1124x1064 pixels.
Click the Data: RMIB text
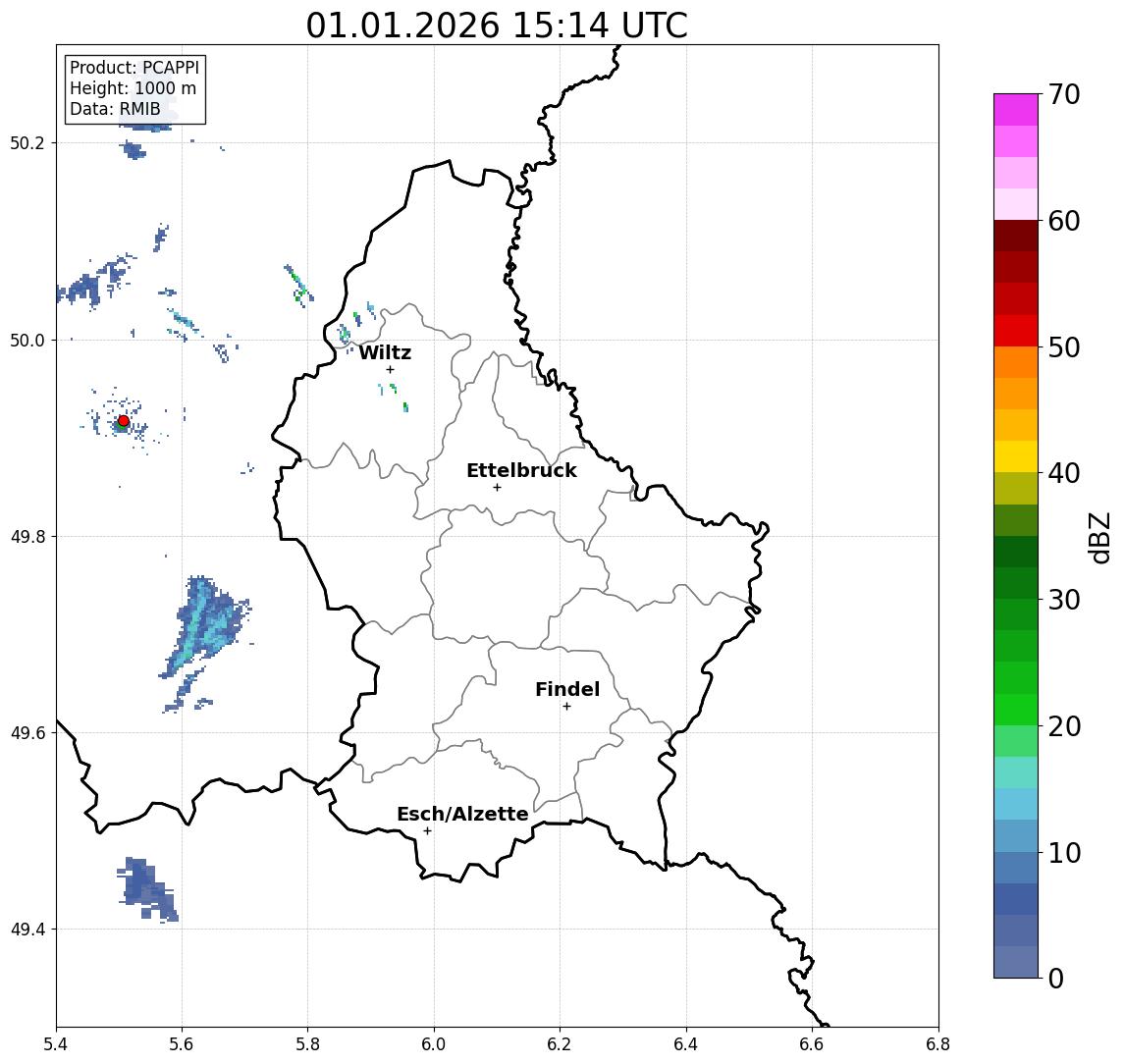point(115,109)
